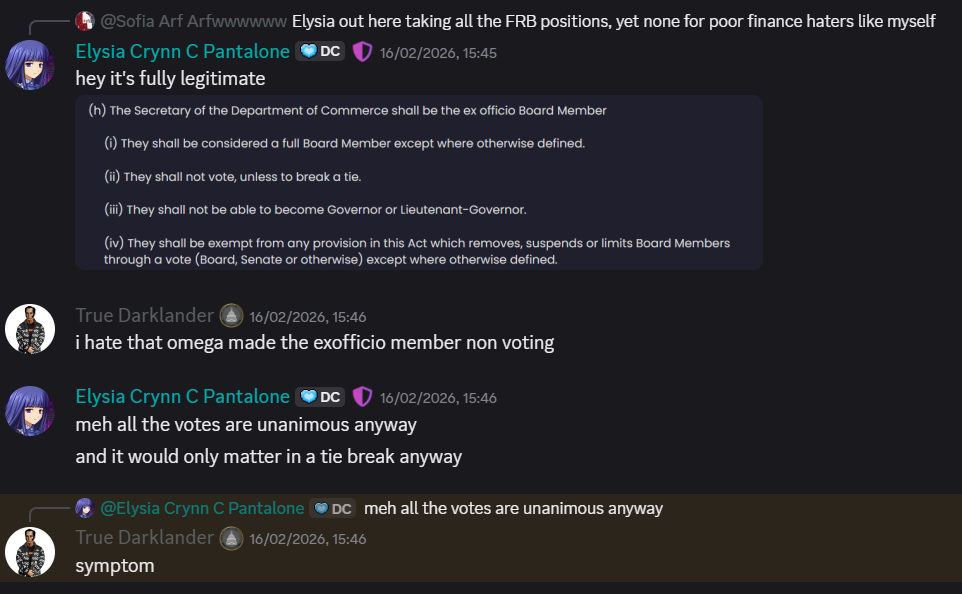Screen dimensions: 962x594
Task: Click the DC tag badge above the unanimous message
Action: click(x=320, y=397)
